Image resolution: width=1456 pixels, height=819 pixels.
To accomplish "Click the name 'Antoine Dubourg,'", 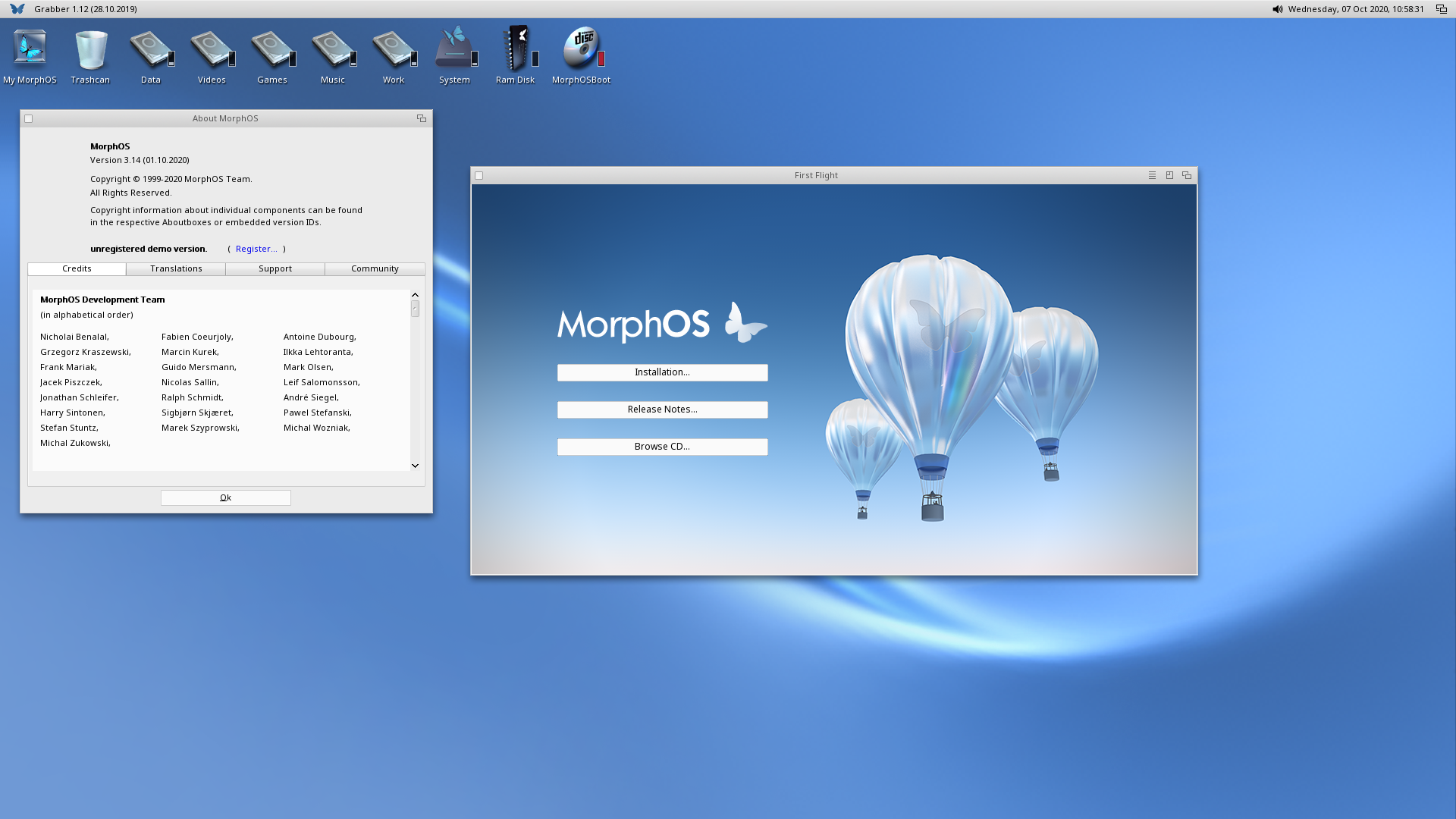I will [x=319, y=337].
